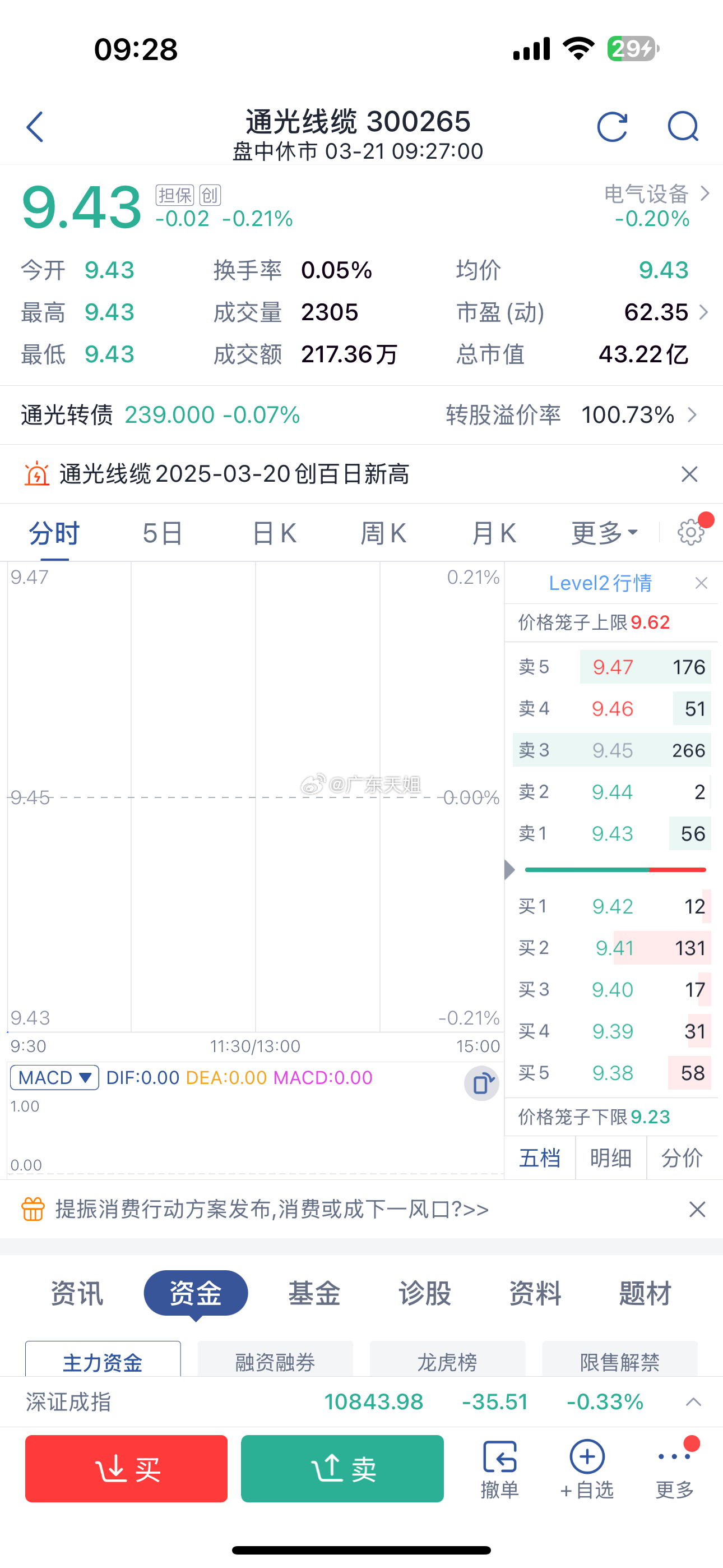Open the 资讯 section tab
This screenshot has width=723, height=1568.
tap(77, 1293)
